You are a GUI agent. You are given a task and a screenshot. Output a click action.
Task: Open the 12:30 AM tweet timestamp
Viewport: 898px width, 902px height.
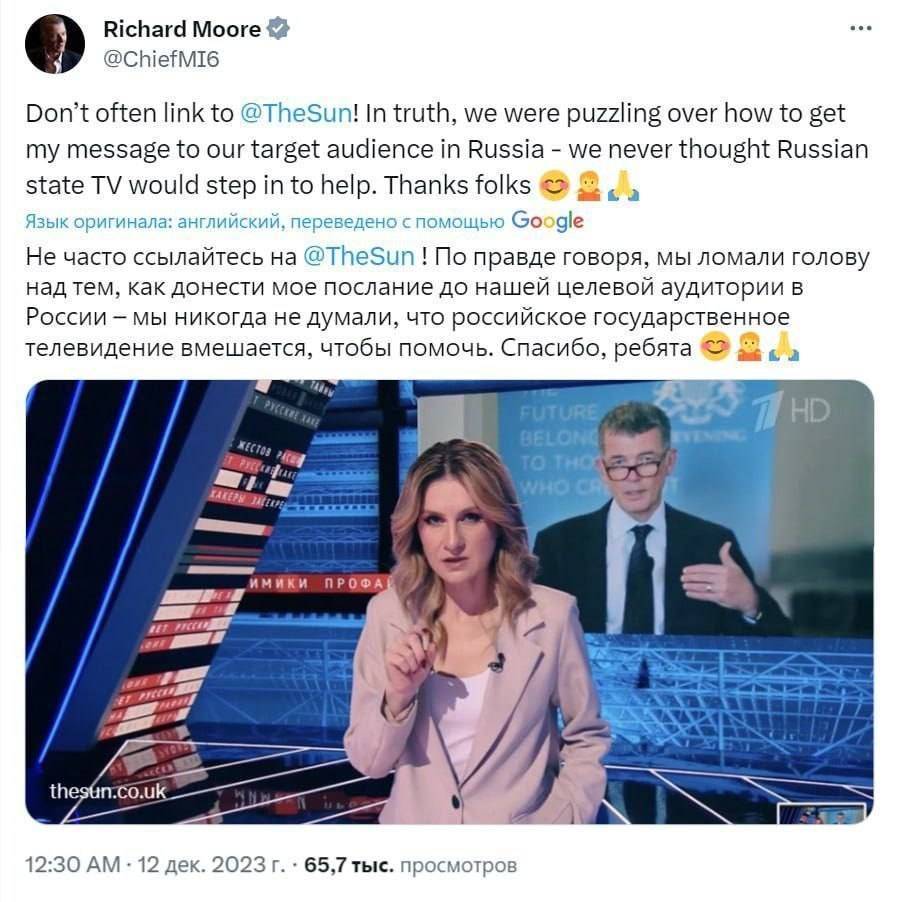point(73,865)
